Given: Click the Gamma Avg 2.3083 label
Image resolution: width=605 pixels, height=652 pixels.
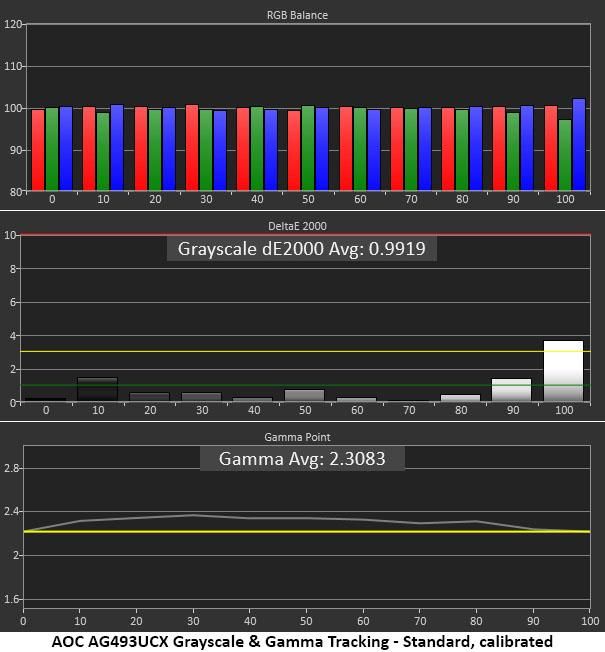Looking at the screenshot, I should [302, 459].
